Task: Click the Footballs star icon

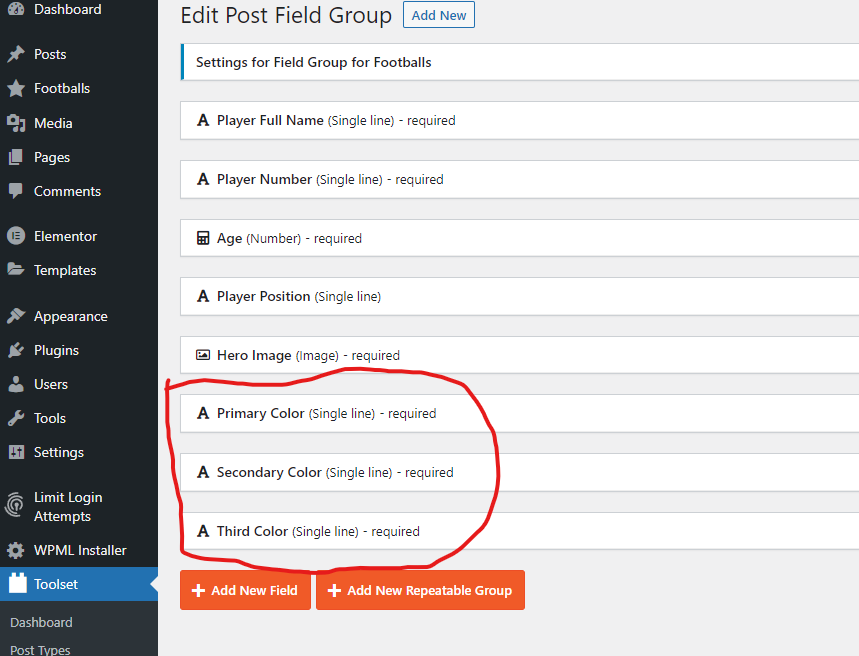Action: (x=16, y=88)
